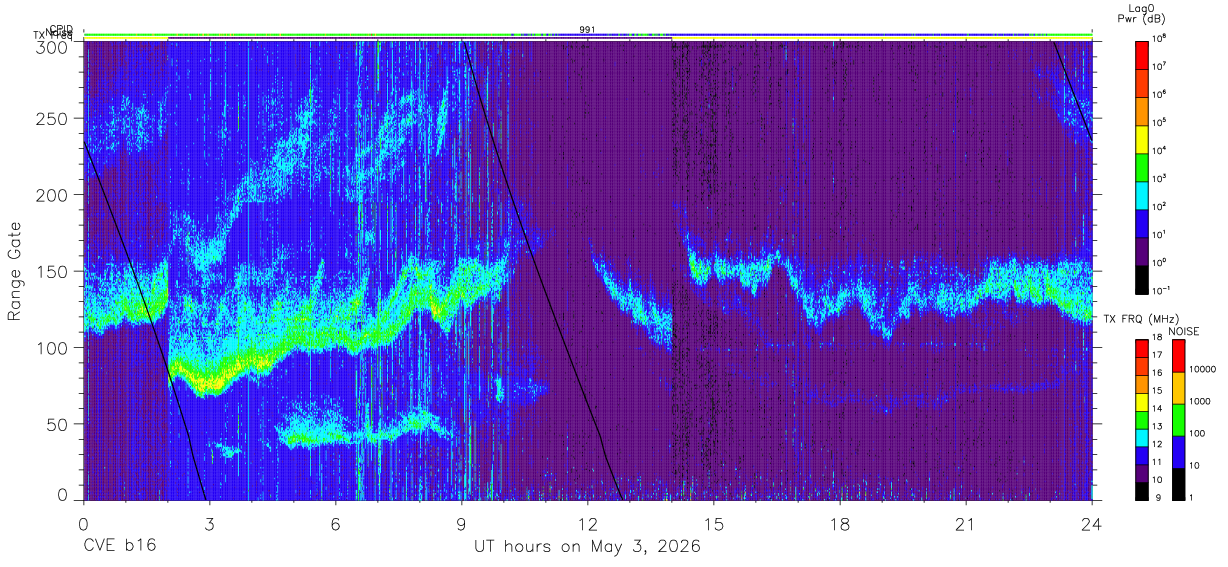Click blue swatch in NOISE legend

(x=1179, y=452)
